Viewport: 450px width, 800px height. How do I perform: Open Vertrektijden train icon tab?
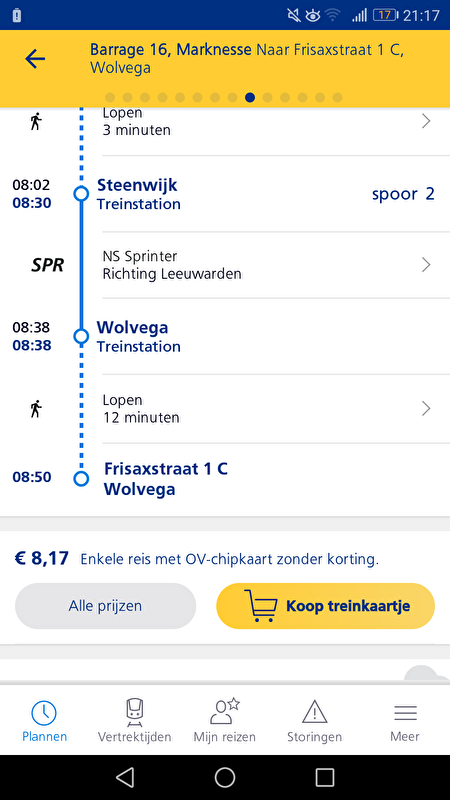coord(135,712)
